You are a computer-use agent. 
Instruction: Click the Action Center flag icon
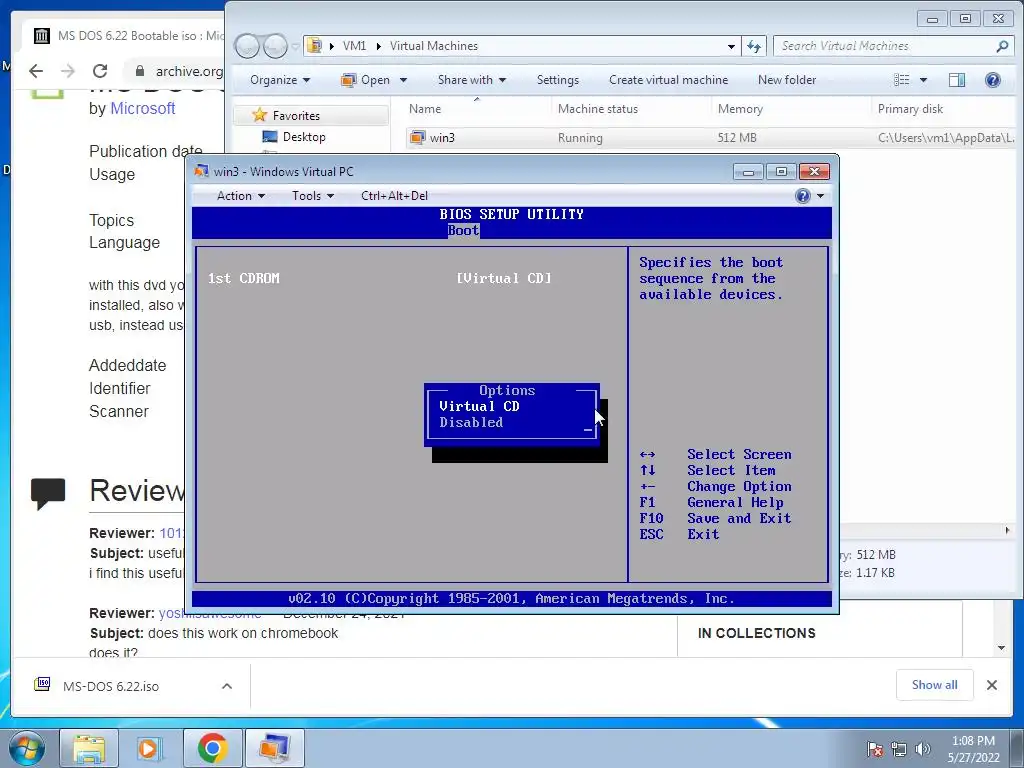click(x=874, y=749)
